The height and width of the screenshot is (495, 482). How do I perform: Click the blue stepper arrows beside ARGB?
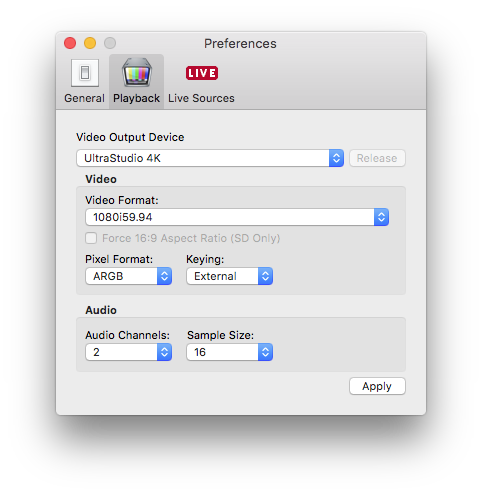pyautogui.click(x=164, y=276)
